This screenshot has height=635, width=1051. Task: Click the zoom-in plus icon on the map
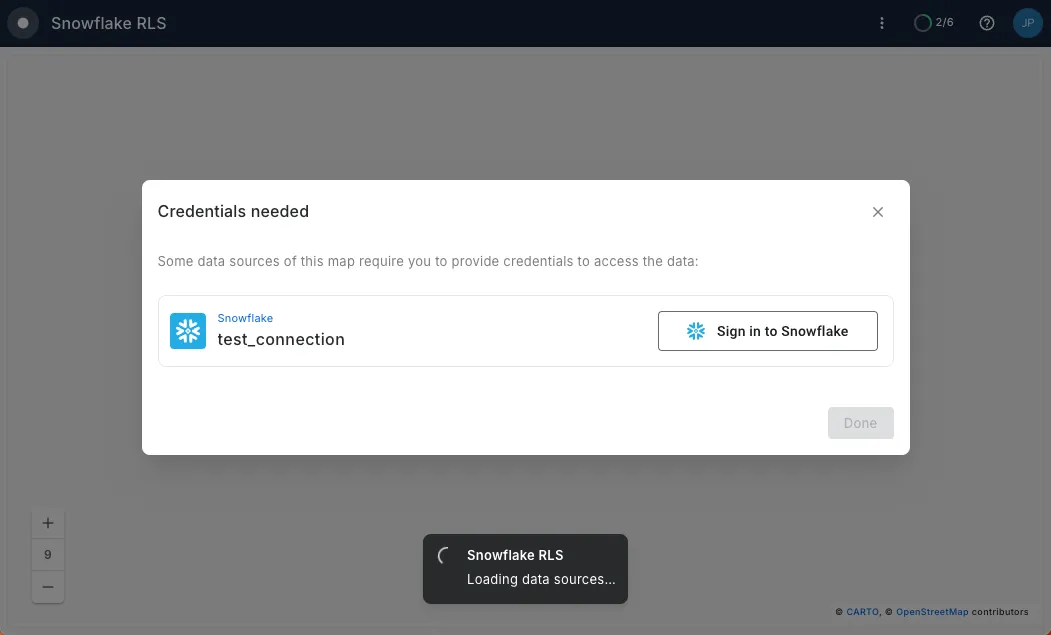47,522
